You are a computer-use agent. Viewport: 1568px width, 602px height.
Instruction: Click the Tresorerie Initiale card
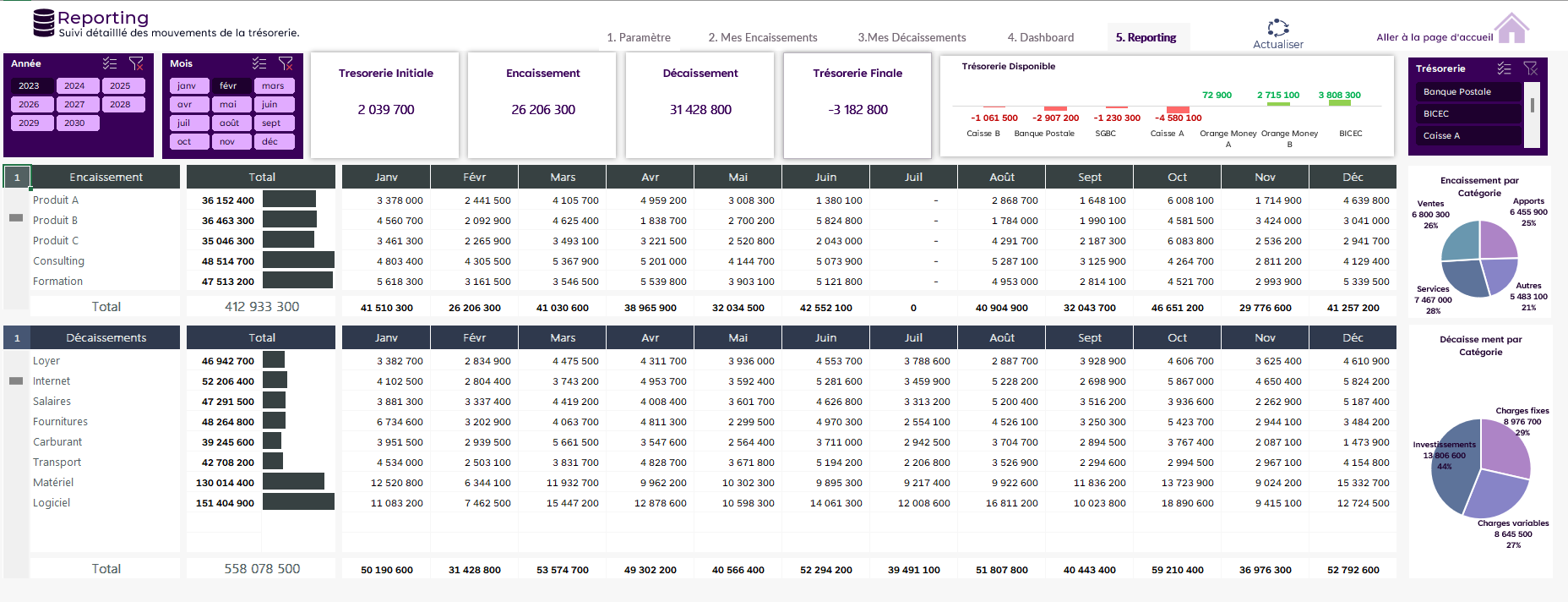(385, 105)
